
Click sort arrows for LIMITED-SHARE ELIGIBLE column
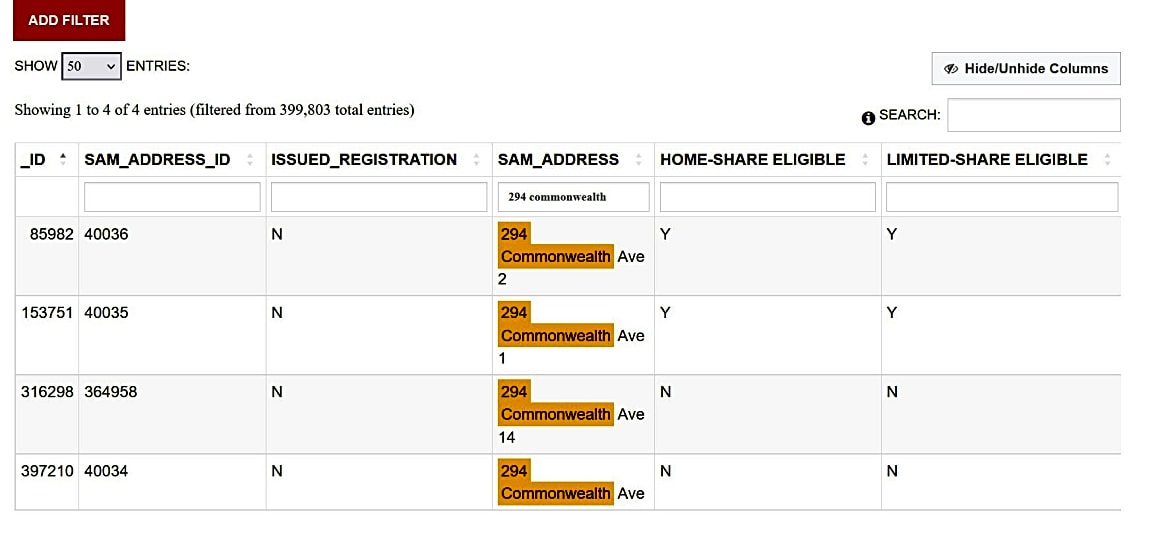(1107, 160)
